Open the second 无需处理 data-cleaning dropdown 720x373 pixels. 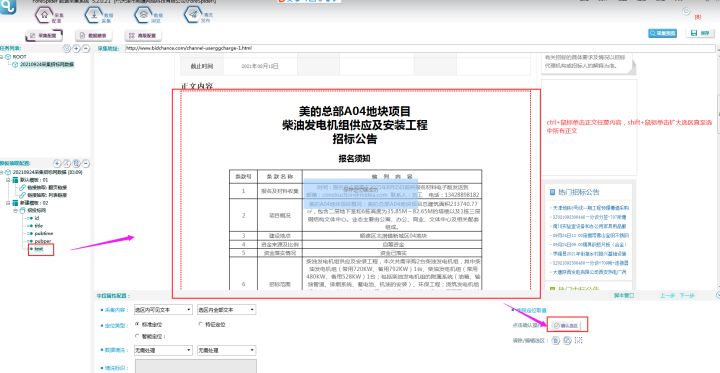pyautogui.click(x=226, y=350)
